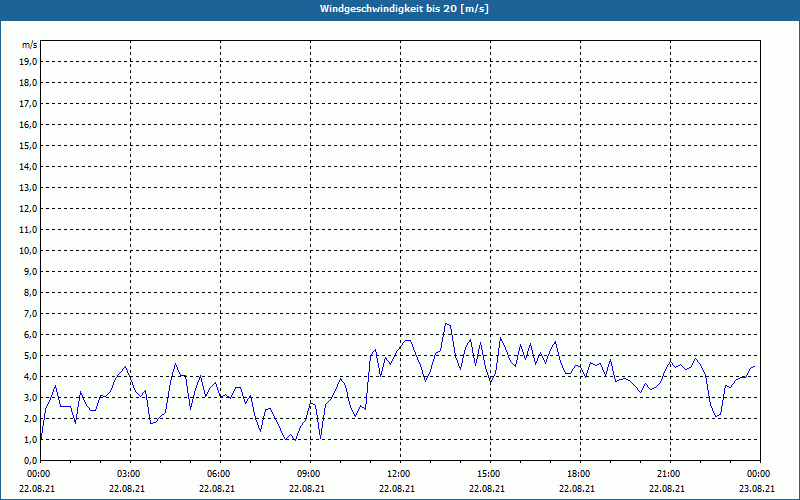Select the '13,0' y-axis tick label
The width and height of the screenshot is (800, 500).
point(29,188)
